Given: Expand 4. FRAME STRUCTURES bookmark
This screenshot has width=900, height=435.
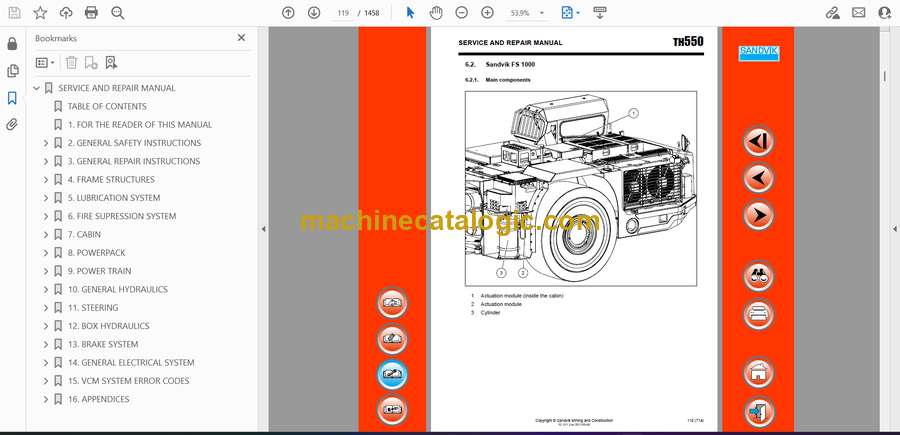Looking at the screenshot, I should click(46, 180).
